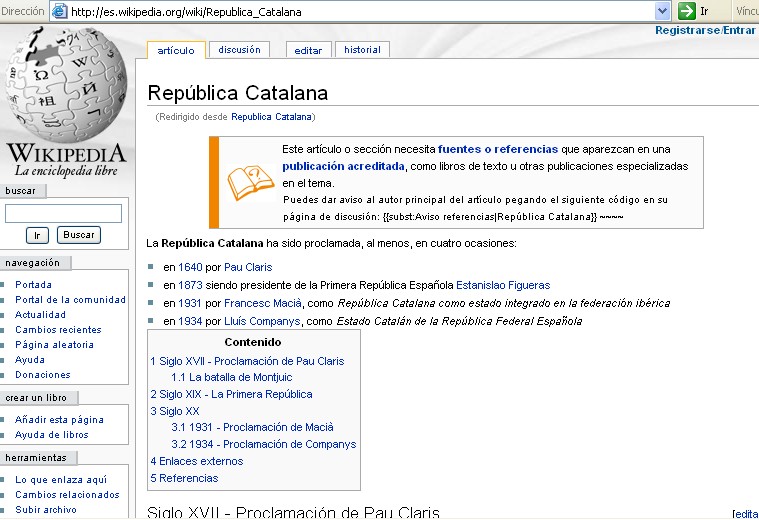Jump to 4 Enlaces externos
759x520 pixels.
[x=197, y=461]
